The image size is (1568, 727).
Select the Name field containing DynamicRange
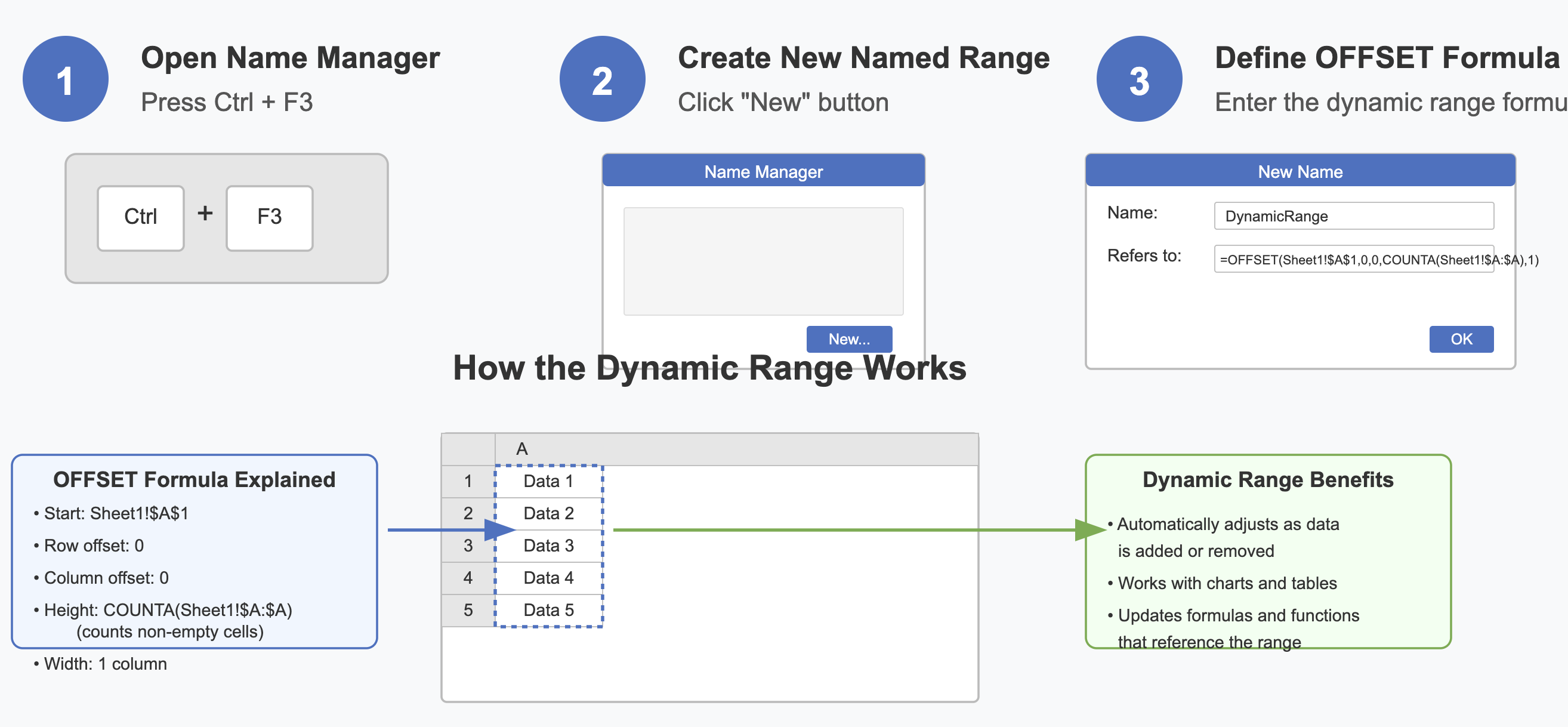(x=1354, y=216)
